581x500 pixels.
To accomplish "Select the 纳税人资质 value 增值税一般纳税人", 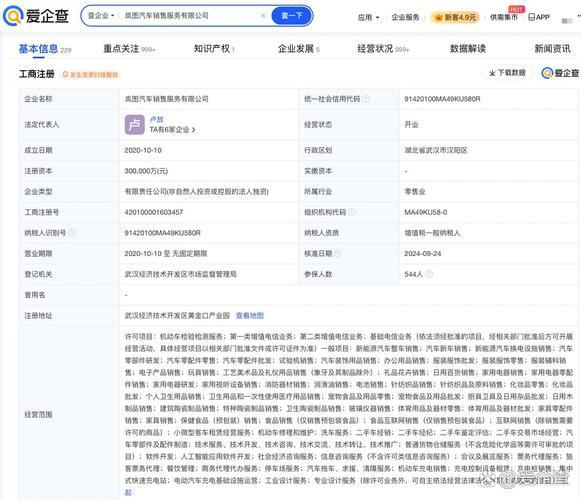I will [432, 233].
